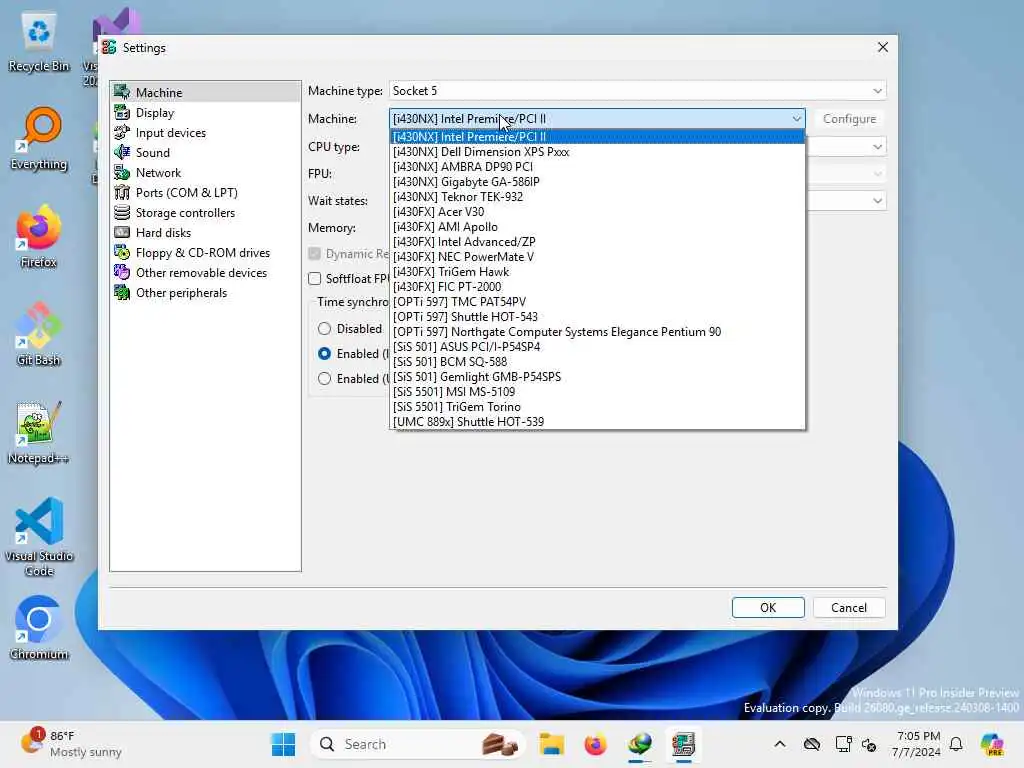Expand the Machine type dropdown
The width and height of the screenshot is (1024, 768).
click(x=637, y=91)
